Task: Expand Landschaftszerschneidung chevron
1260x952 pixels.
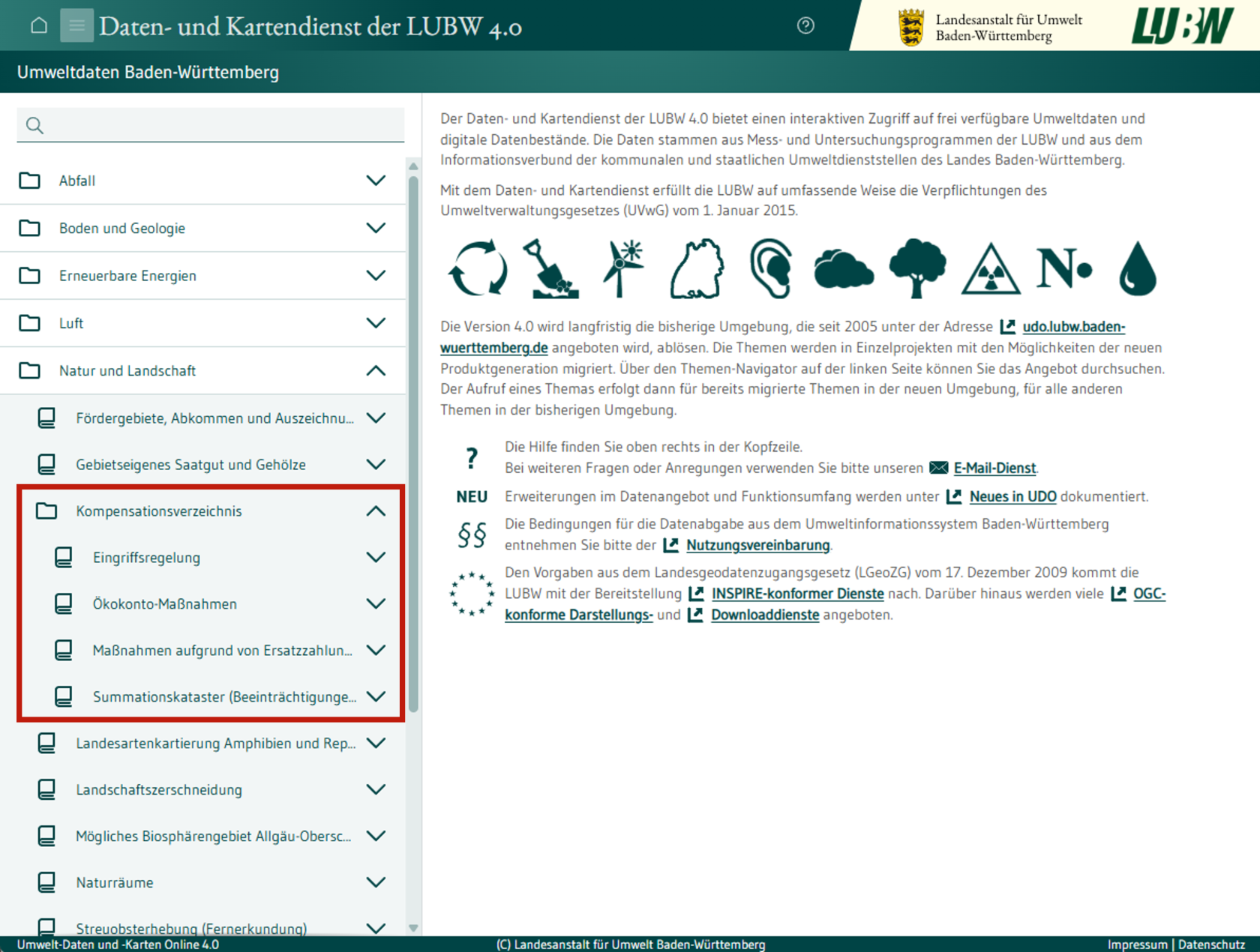Action: pos(376,789)
